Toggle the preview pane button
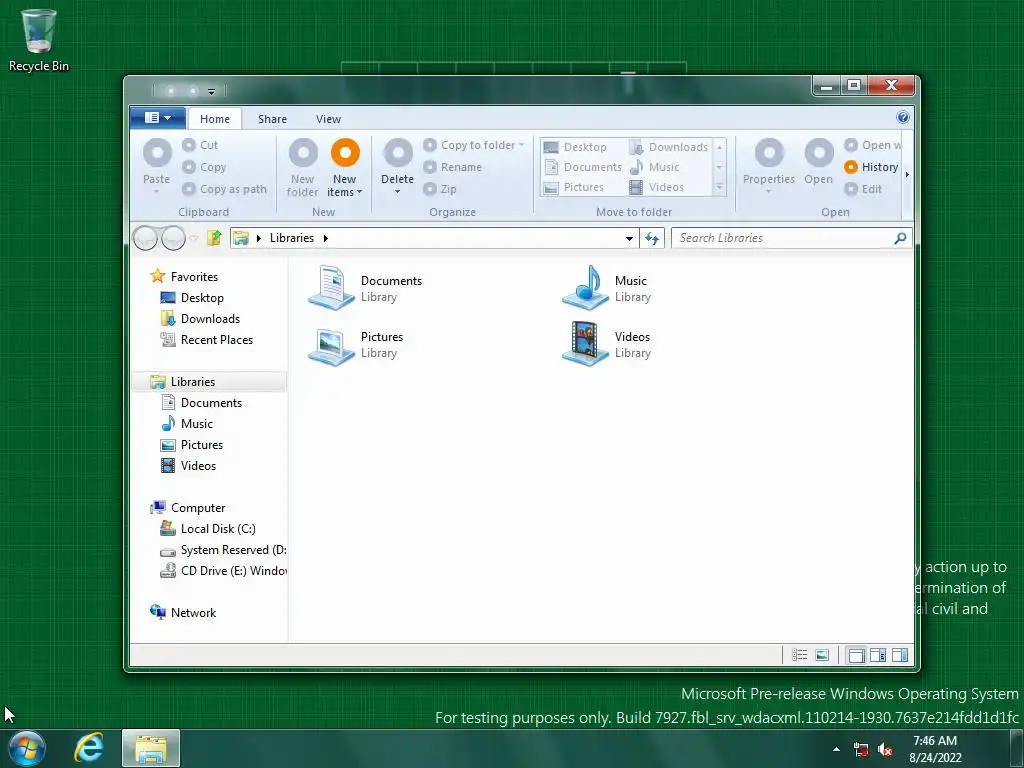This screenshot has height=768, width=1024. (900, 655)
